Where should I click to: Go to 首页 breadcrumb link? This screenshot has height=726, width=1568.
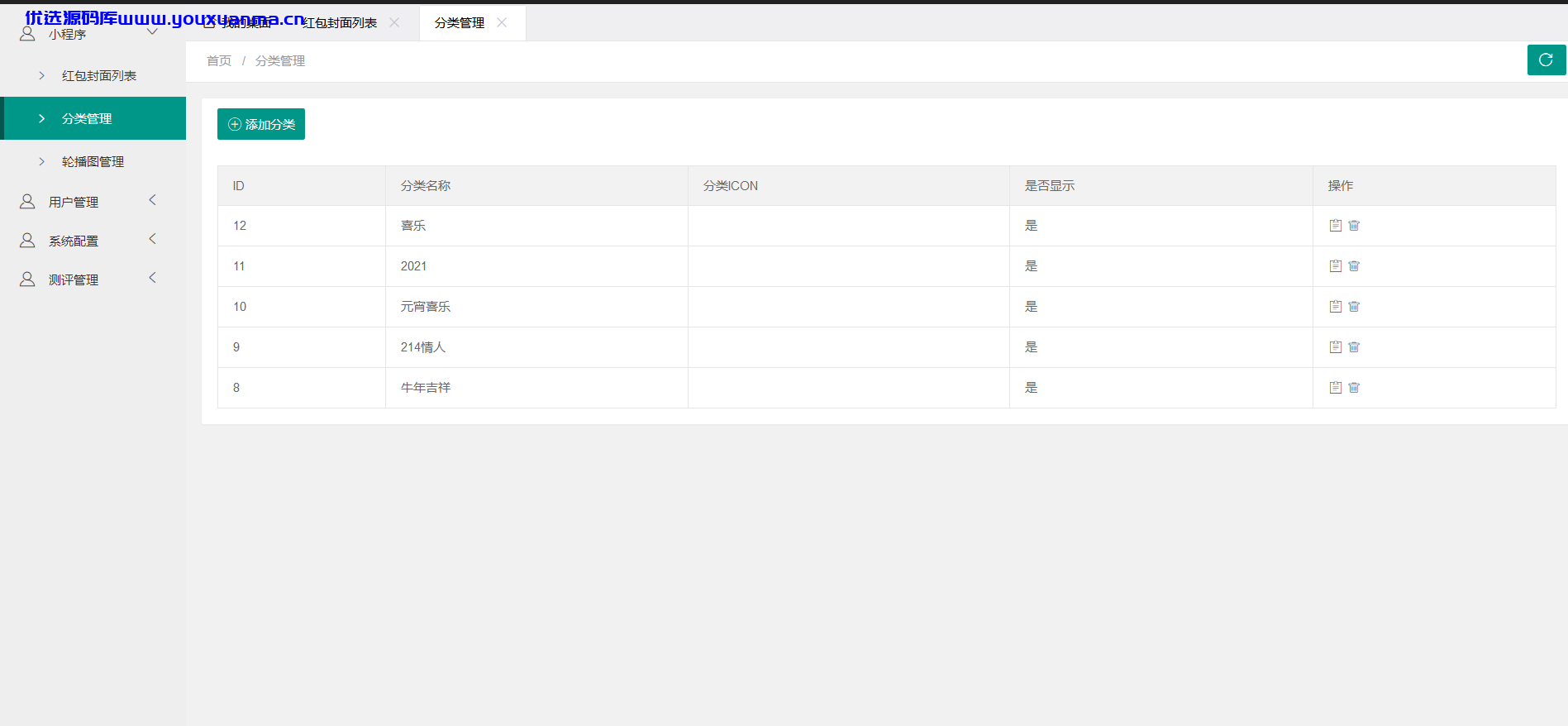point(219,60)
